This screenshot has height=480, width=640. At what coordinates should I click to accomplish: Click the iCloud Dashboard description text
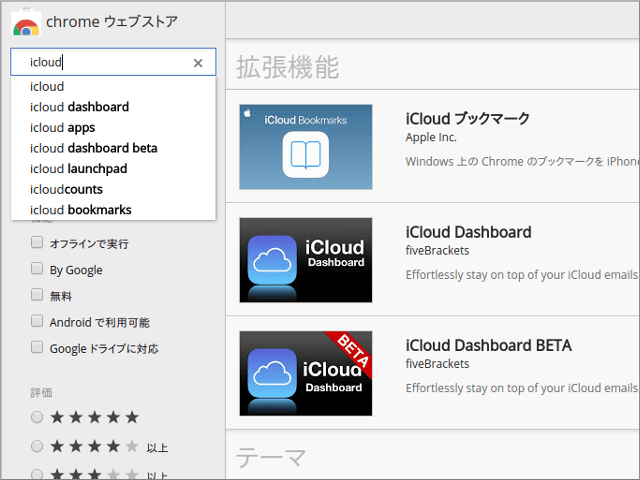tap(522, 275)
